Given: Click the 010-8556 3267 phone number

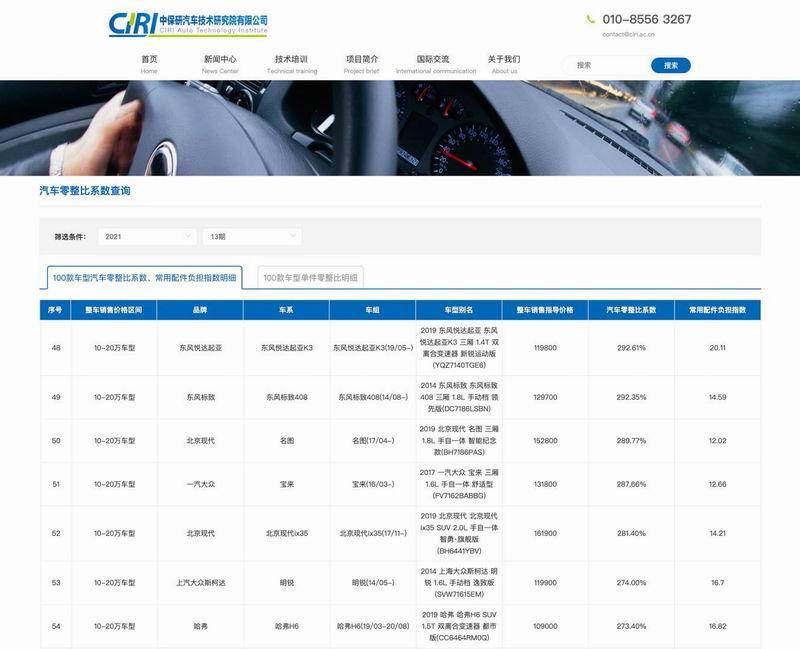Looking at the screenshot, I should 646,19.
